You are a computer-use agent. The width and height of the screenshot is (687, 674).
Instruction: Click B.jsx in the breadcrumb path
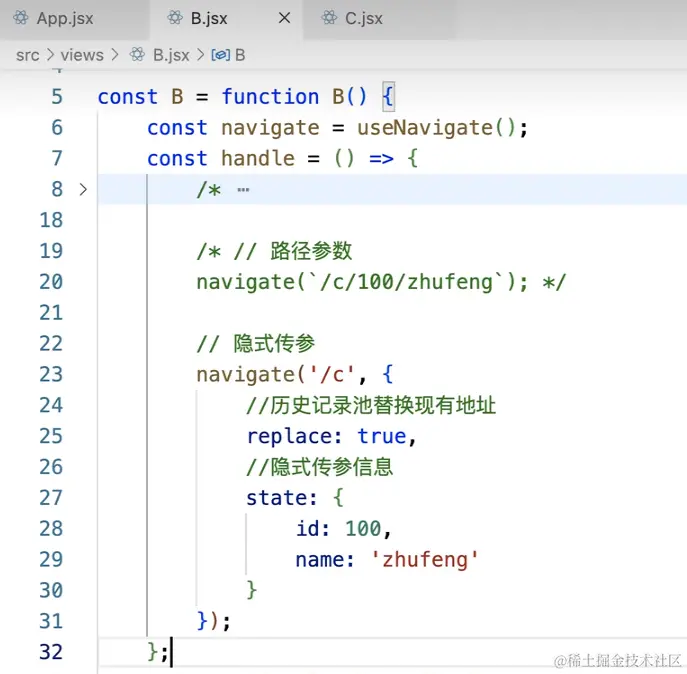tap(171, 55)
